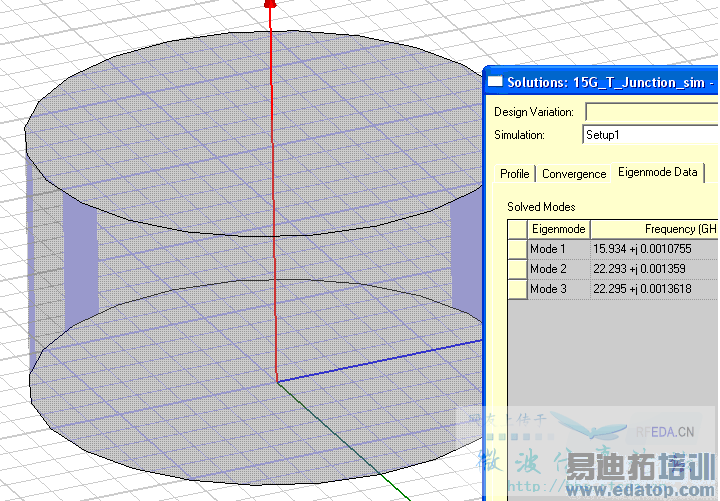Select the Mode 1 row selector box
The image size is (720, 501).
coord(517,249)
